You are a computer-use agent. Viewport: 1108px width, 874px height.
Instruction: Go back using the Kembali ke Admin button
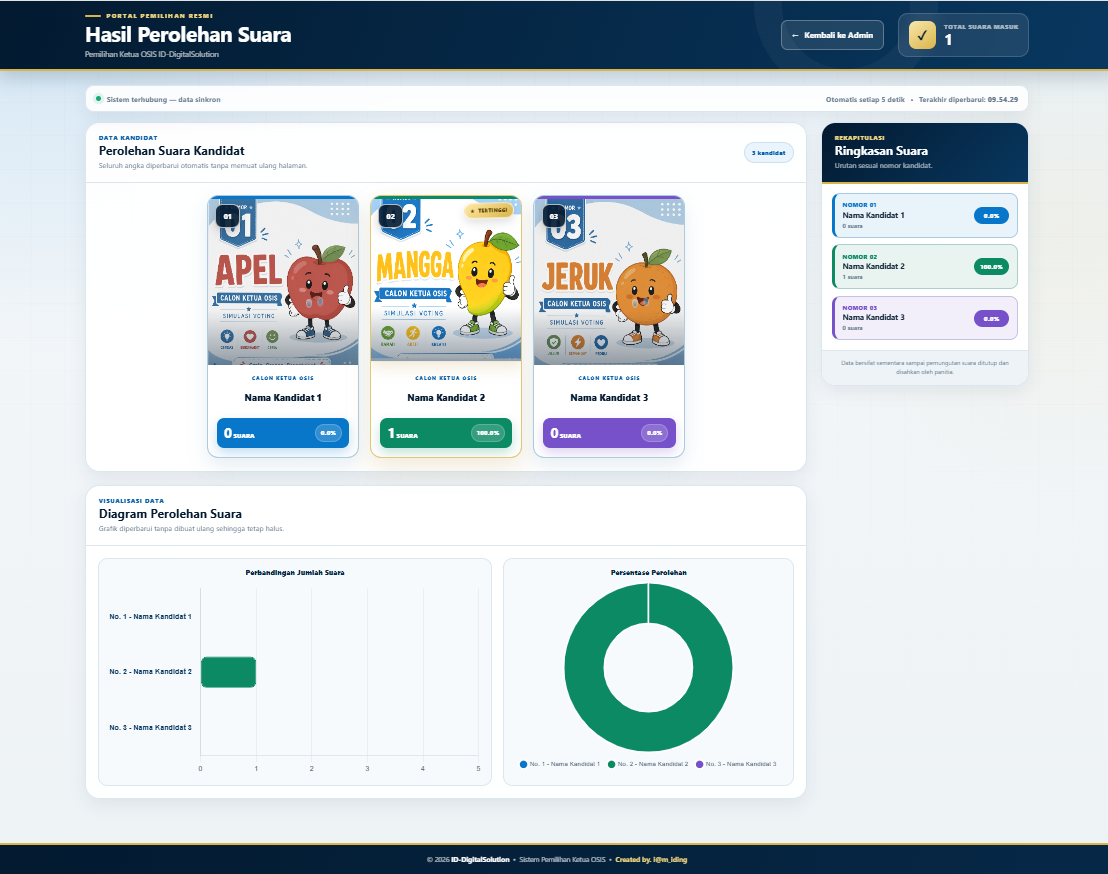point(832,35)
